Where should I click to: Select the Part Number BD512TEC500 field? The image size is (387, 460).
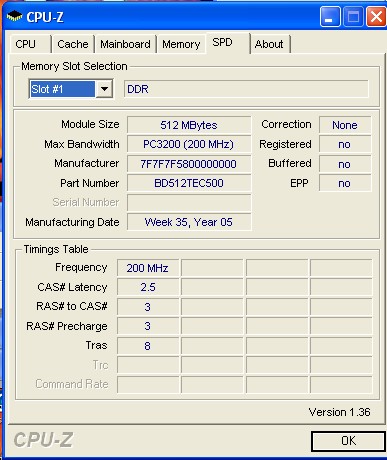(189, 183)
